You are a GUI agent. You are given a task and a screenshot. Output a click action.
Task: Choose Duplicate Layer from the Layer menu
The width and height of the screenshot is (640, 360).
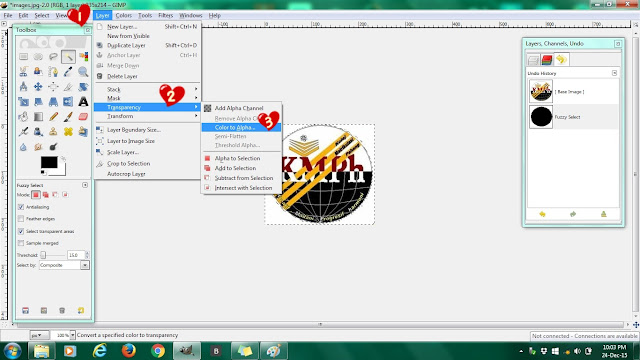tap(148, 45)
